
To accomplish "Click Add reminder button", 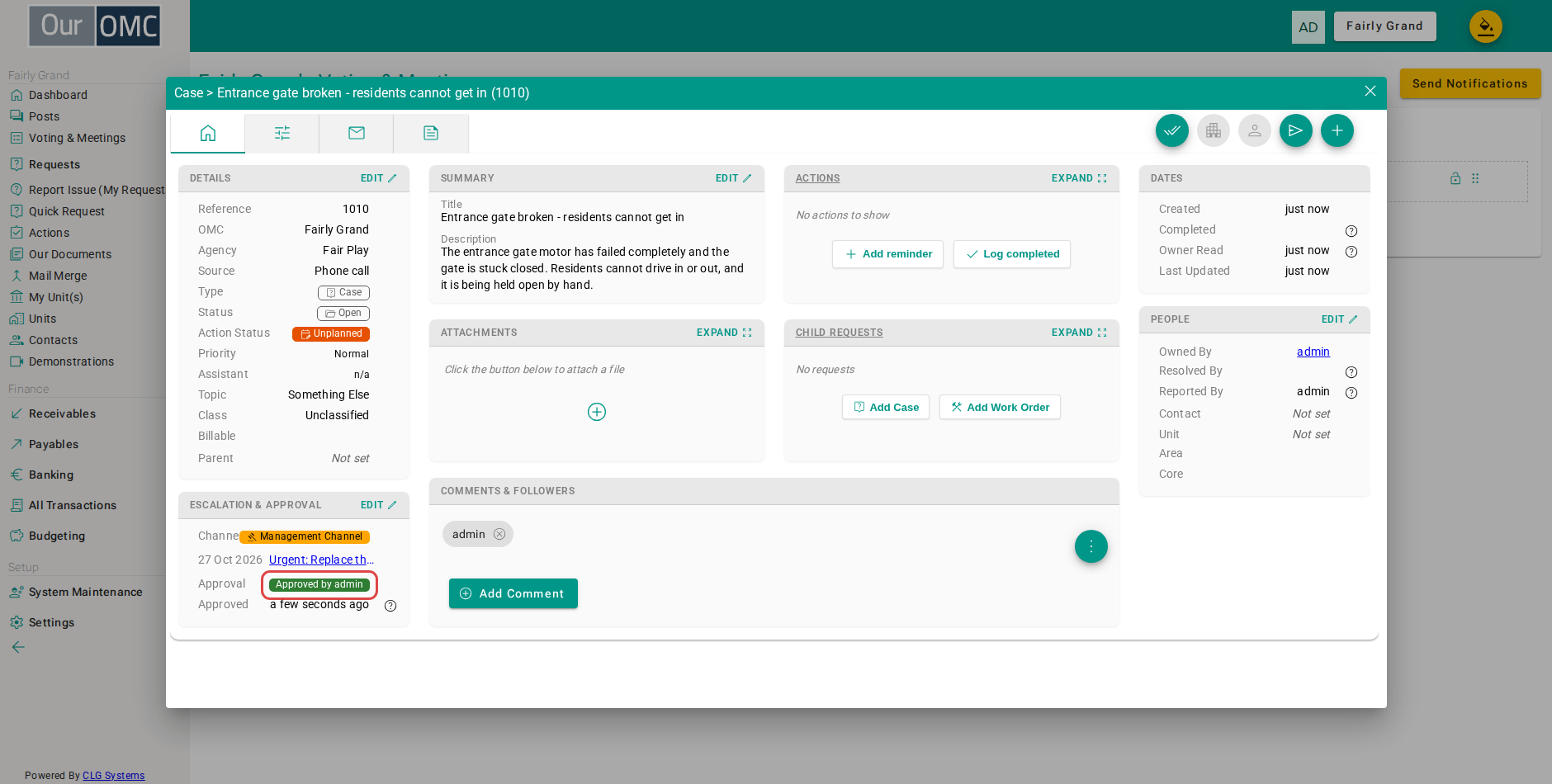I will (888, 254).
